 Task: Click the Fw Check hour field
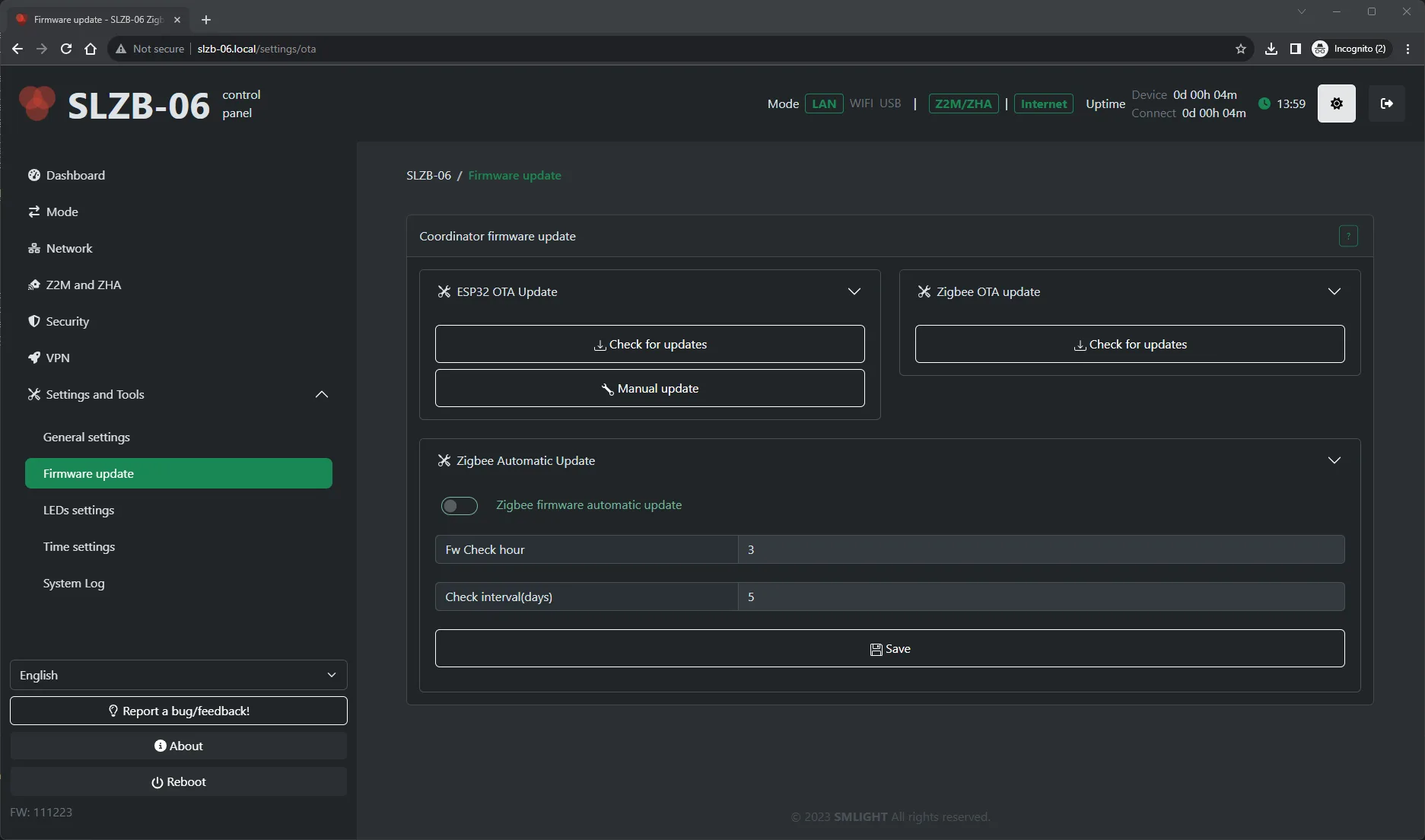tap(1040, 549)
